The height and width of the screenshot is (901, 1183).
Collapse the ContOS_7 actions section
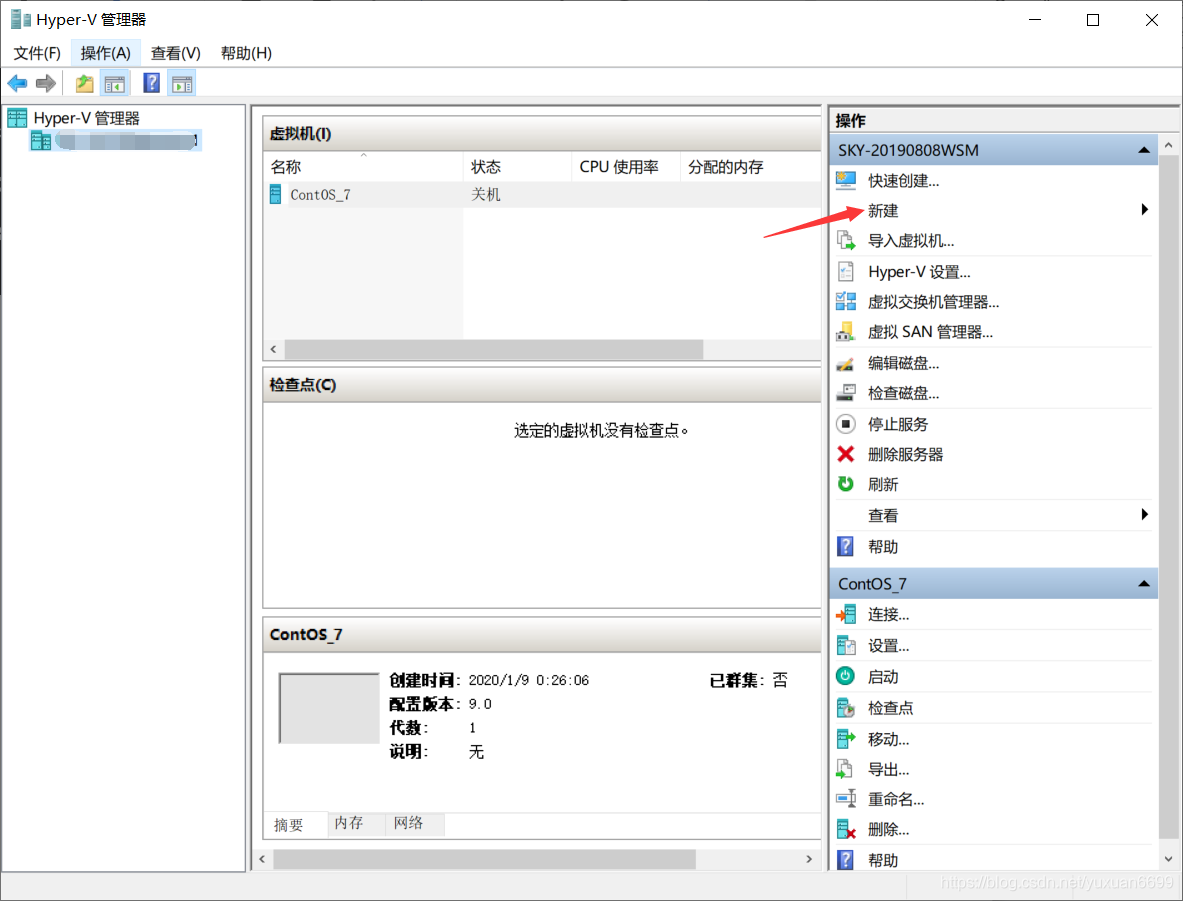tap(1144, 583)
